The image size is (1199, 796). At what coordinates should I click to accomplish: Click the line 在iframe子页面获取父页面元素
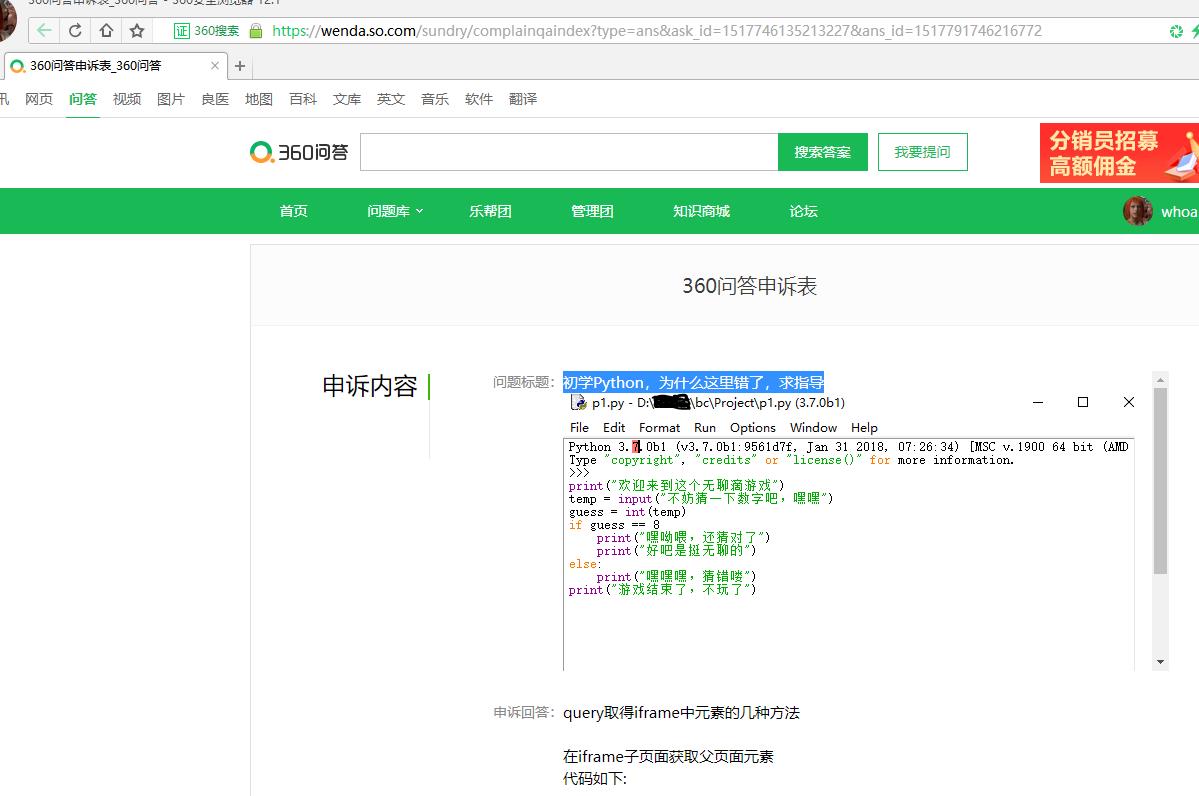click(668, 756)
